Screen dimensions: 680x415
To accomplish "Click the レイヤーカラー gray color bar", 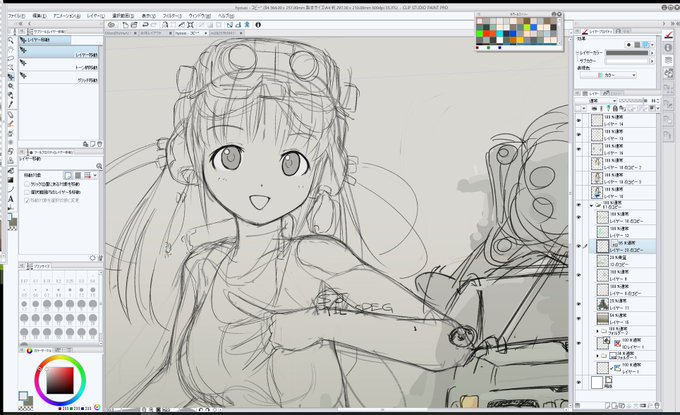I will pyautogui.click(x=627, y=53).
